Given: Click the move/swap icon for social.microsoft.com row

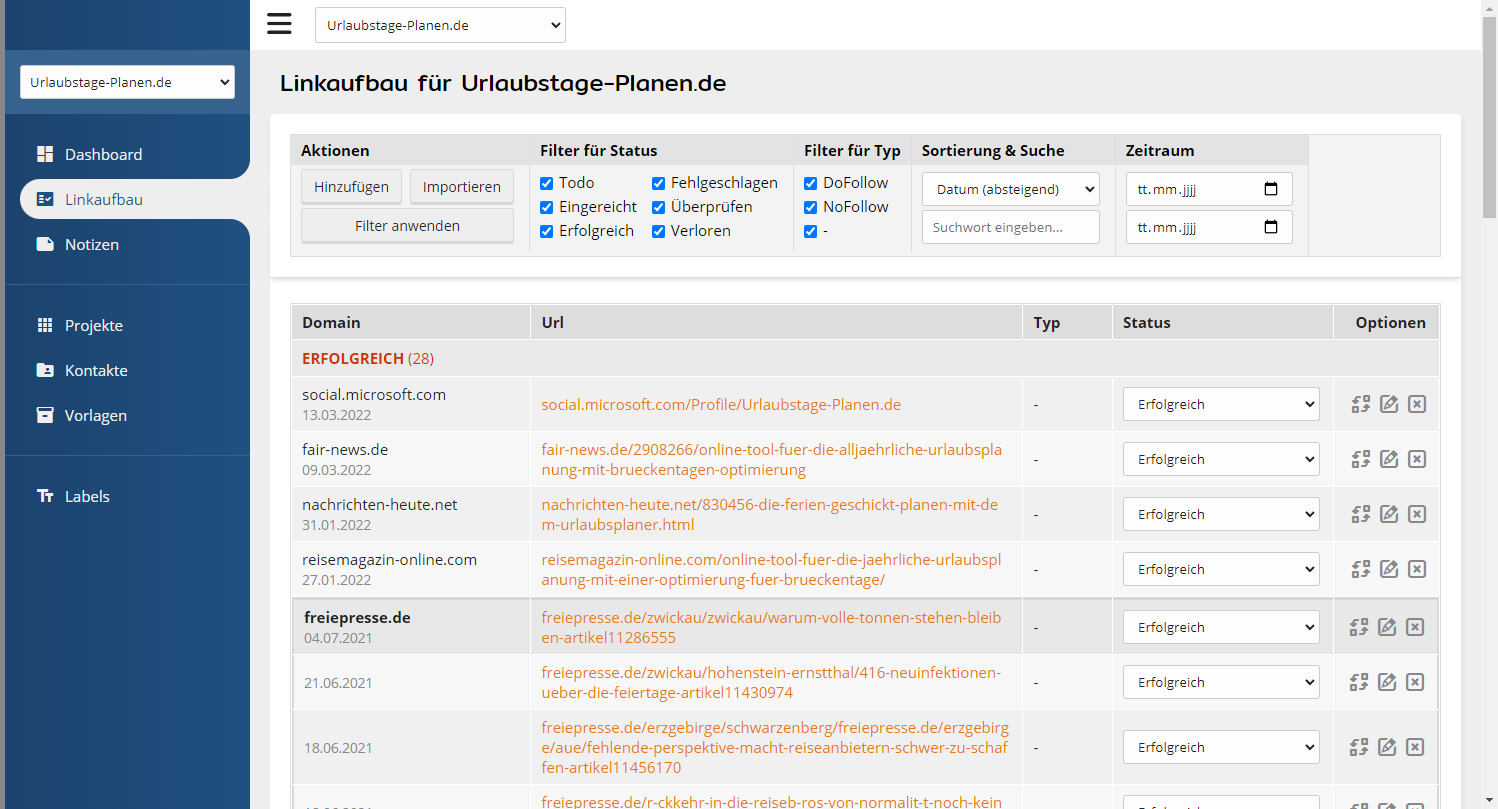Looking at the screenshot, I should pos(1360,404).
